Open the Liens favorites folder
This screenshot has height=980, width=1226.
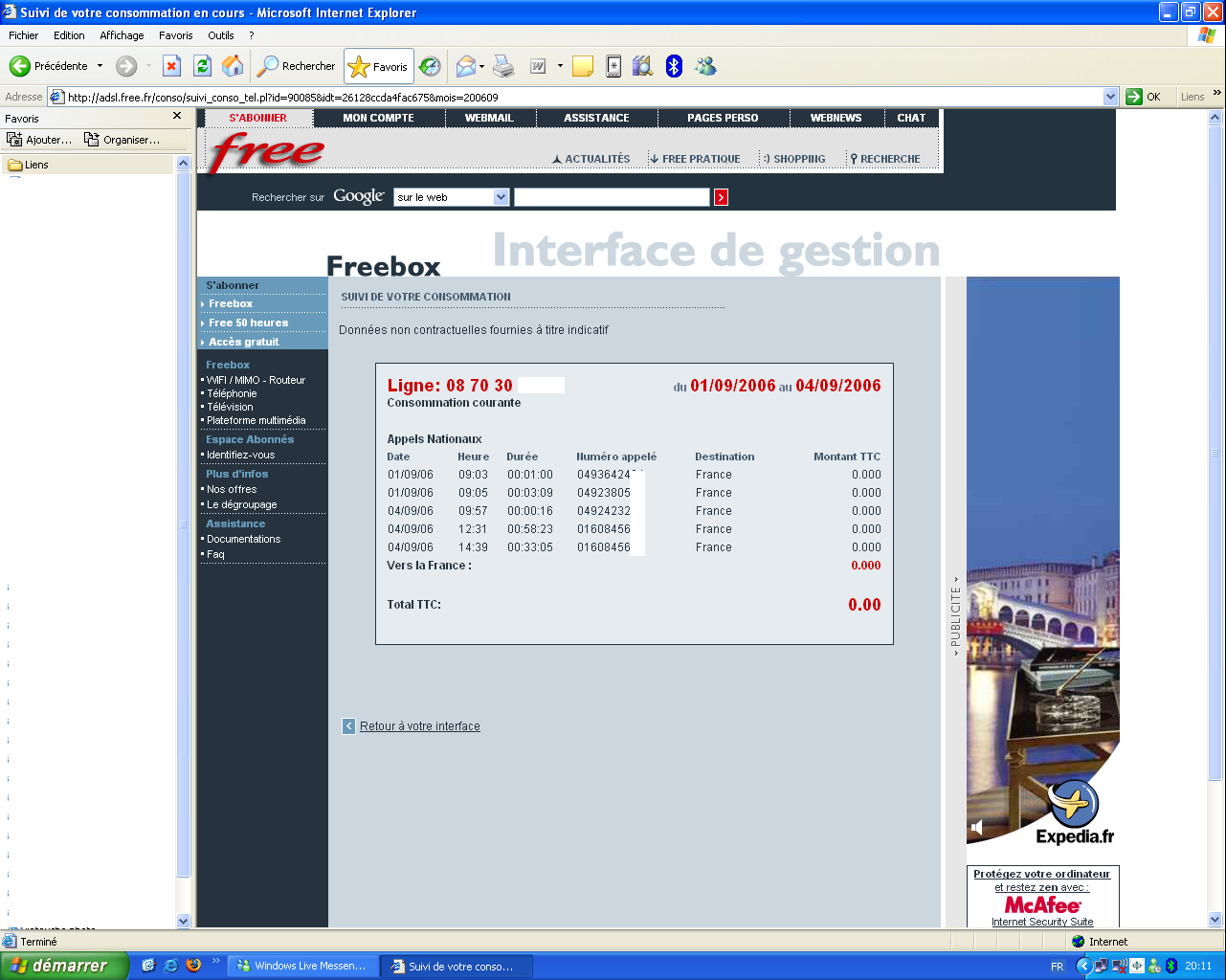tap(29, 165)
